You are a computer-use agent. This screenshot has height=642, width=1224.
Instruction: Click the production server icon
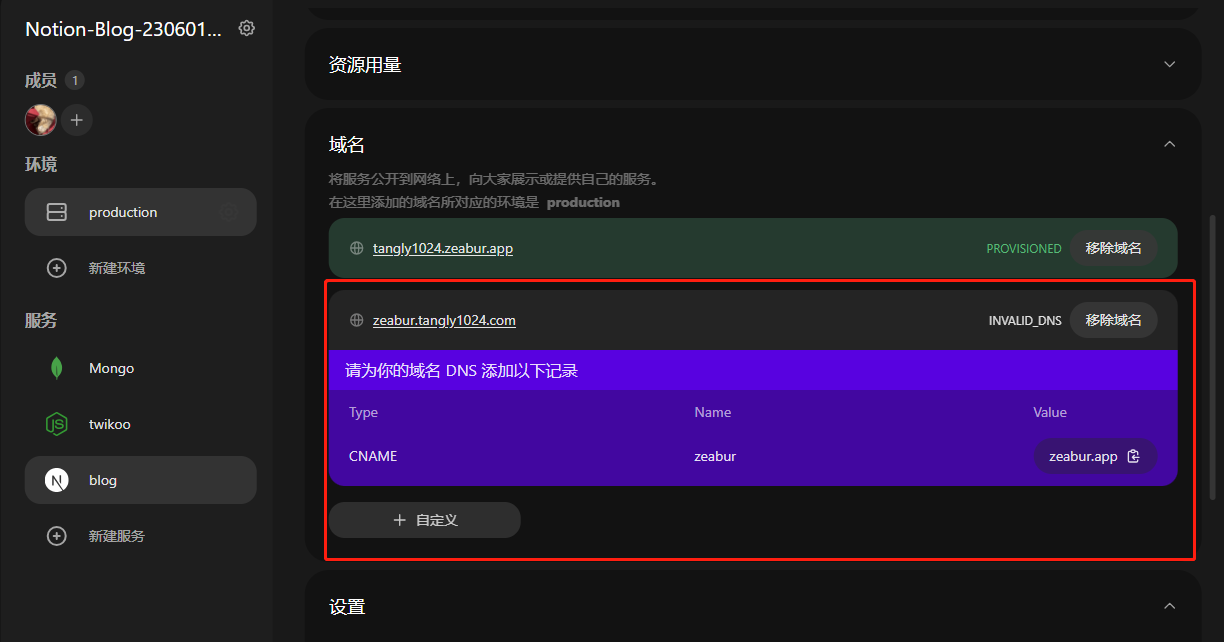57,212
